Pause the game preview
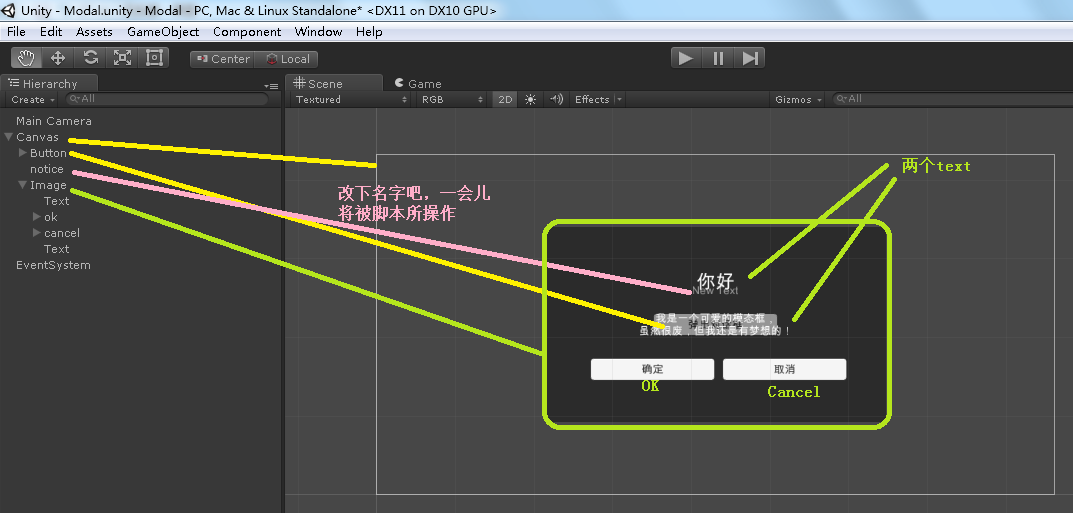 (x=718, y=58)
